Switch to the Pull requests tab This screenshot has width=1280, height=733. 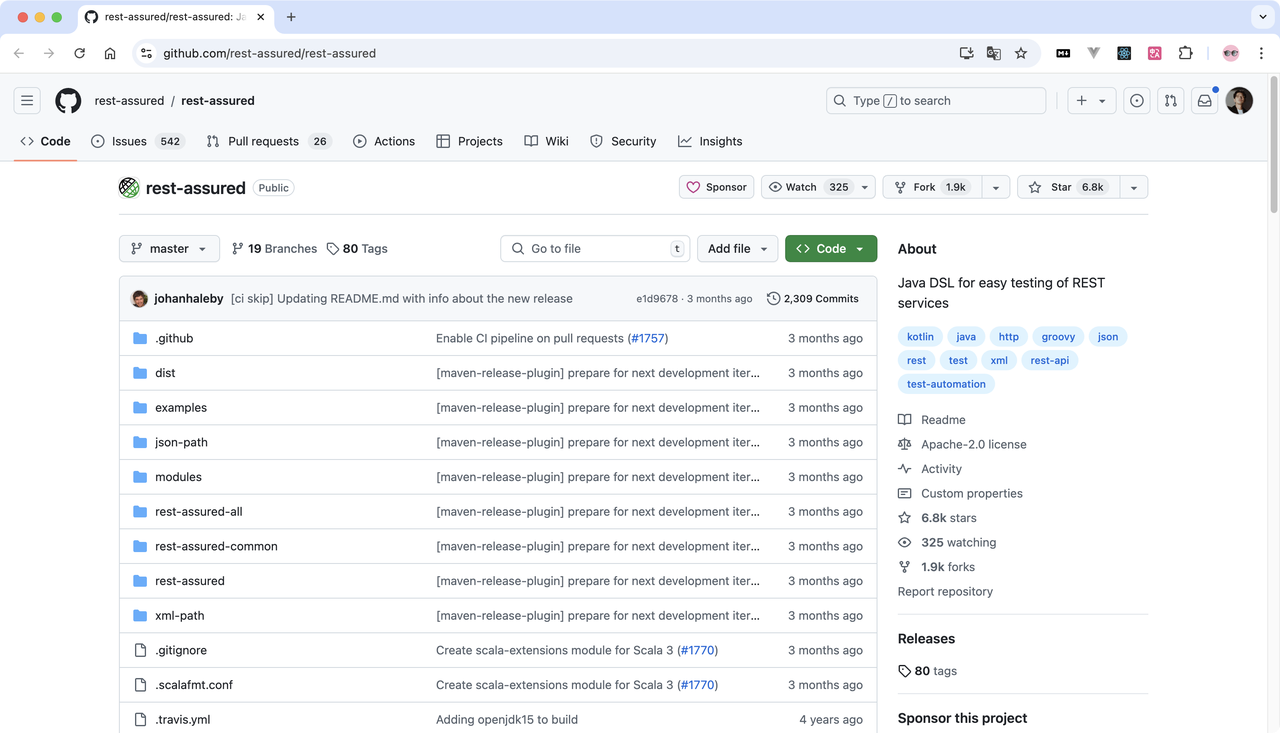[x=269, y=141]
